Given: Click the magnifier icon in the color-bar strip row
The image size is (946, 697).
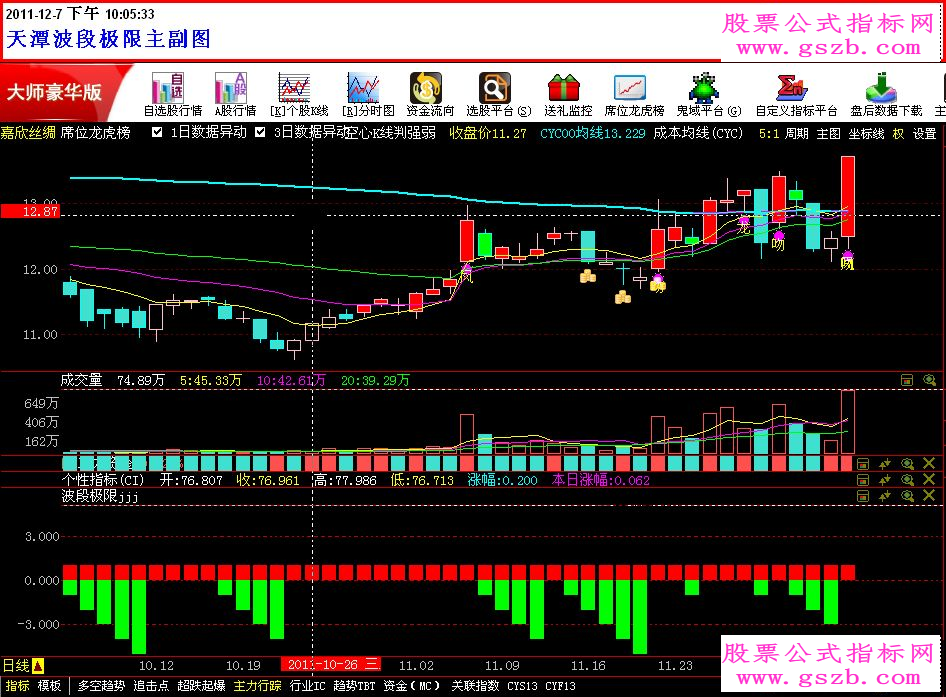Looking at the screenshot, I should [x=907, y=463].
